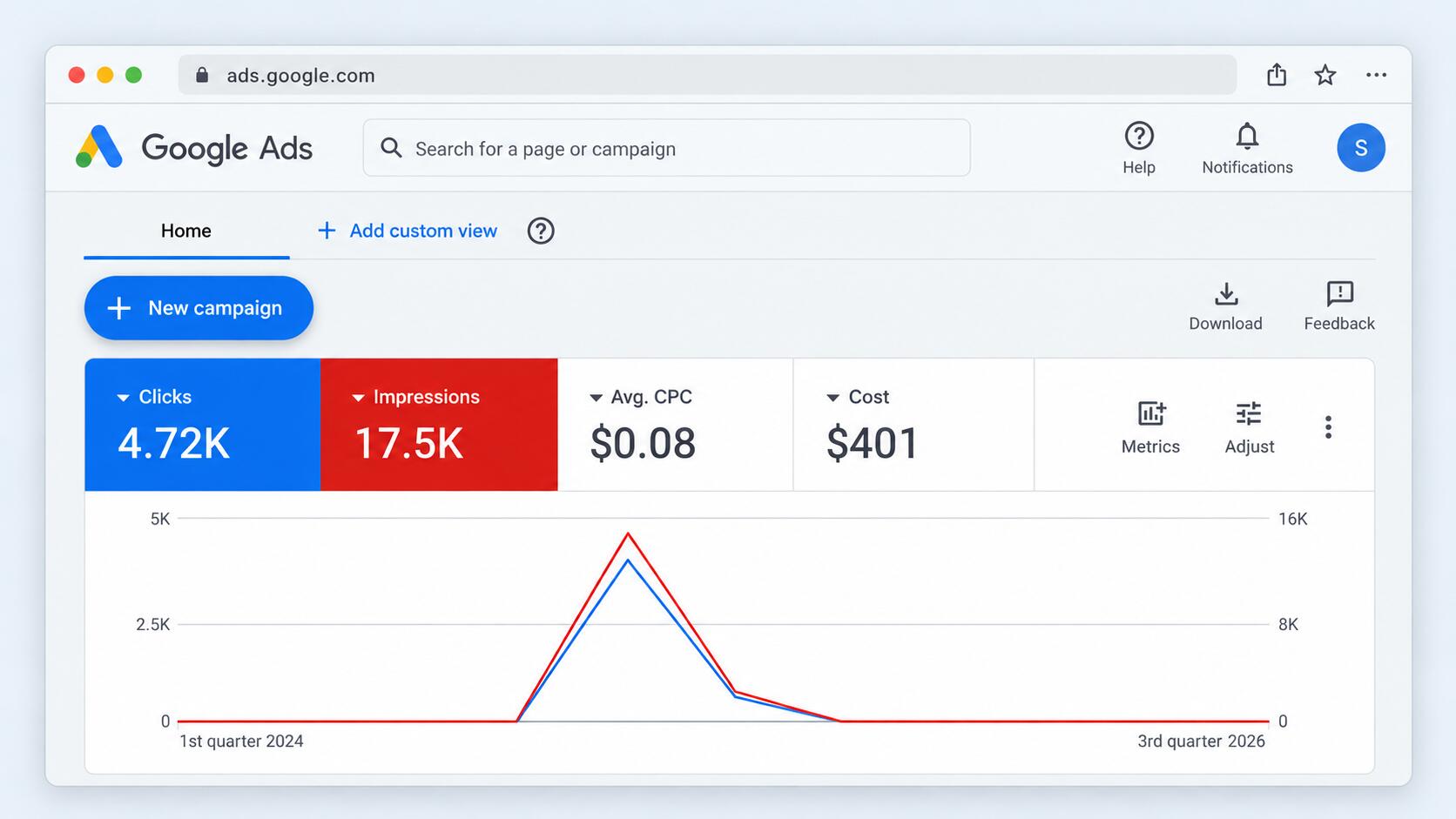Open the three-dot more options menu on card
The width and height of the screenshot is (1456, 819).
pos(1328,426)
